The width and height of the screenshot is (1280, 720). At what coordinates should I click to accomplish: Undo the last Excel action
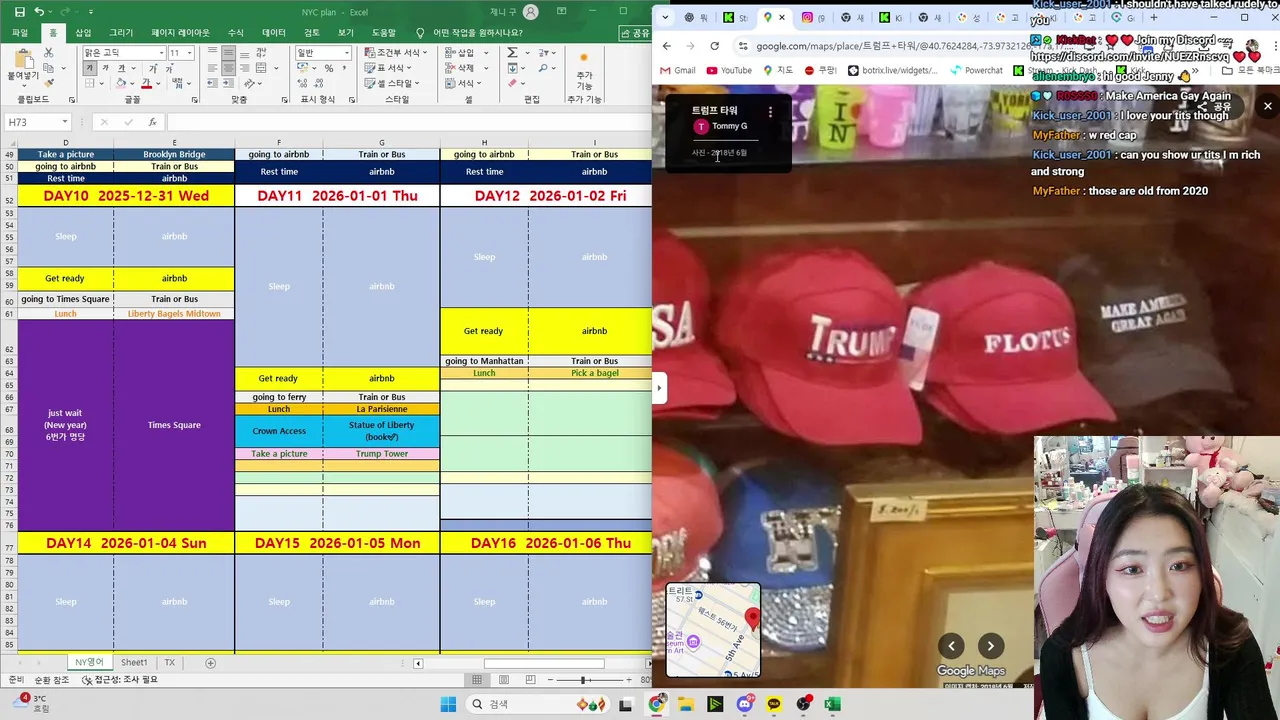point(39,12)
